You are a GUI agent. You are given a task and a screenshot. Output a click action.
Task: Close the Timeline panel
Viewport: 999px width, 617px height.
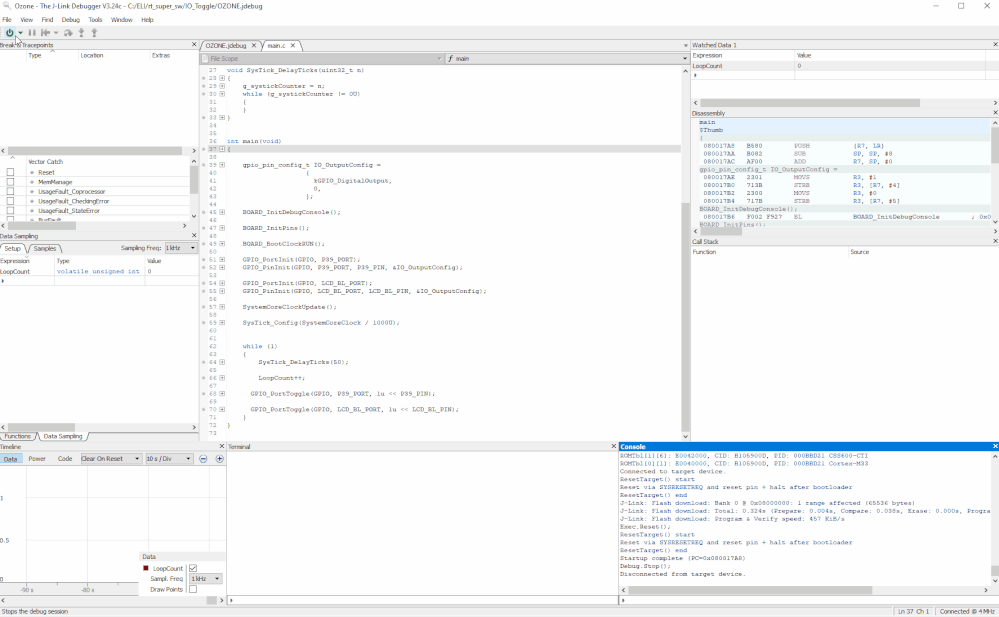coord(222,447)
